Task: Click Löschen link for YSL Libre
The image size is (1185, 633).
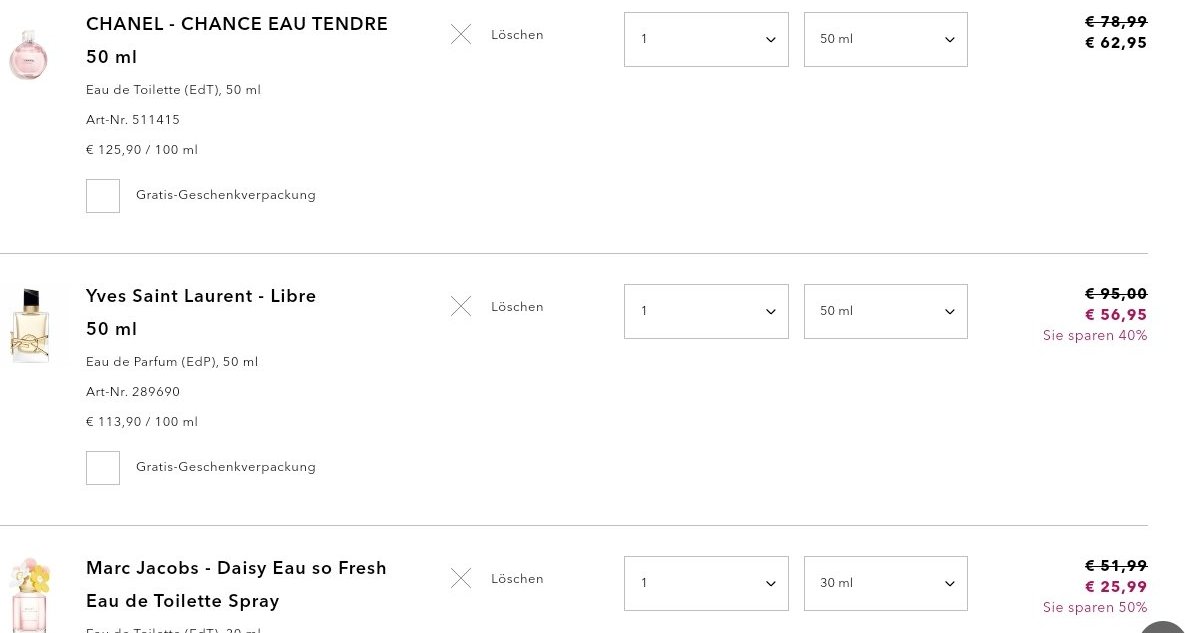Action: click(517, 307)
